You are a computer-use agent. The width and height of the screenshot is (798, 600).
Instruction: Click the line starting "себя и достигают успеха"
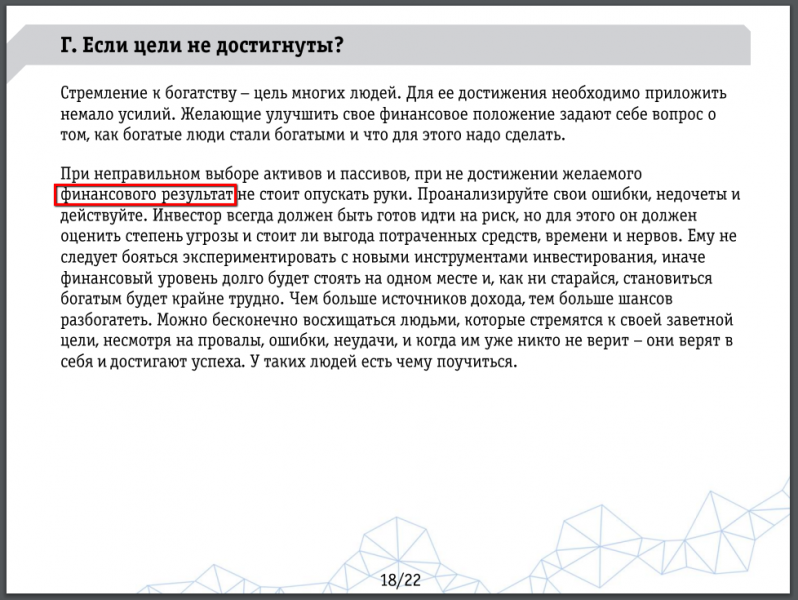(x=289, y=362)
